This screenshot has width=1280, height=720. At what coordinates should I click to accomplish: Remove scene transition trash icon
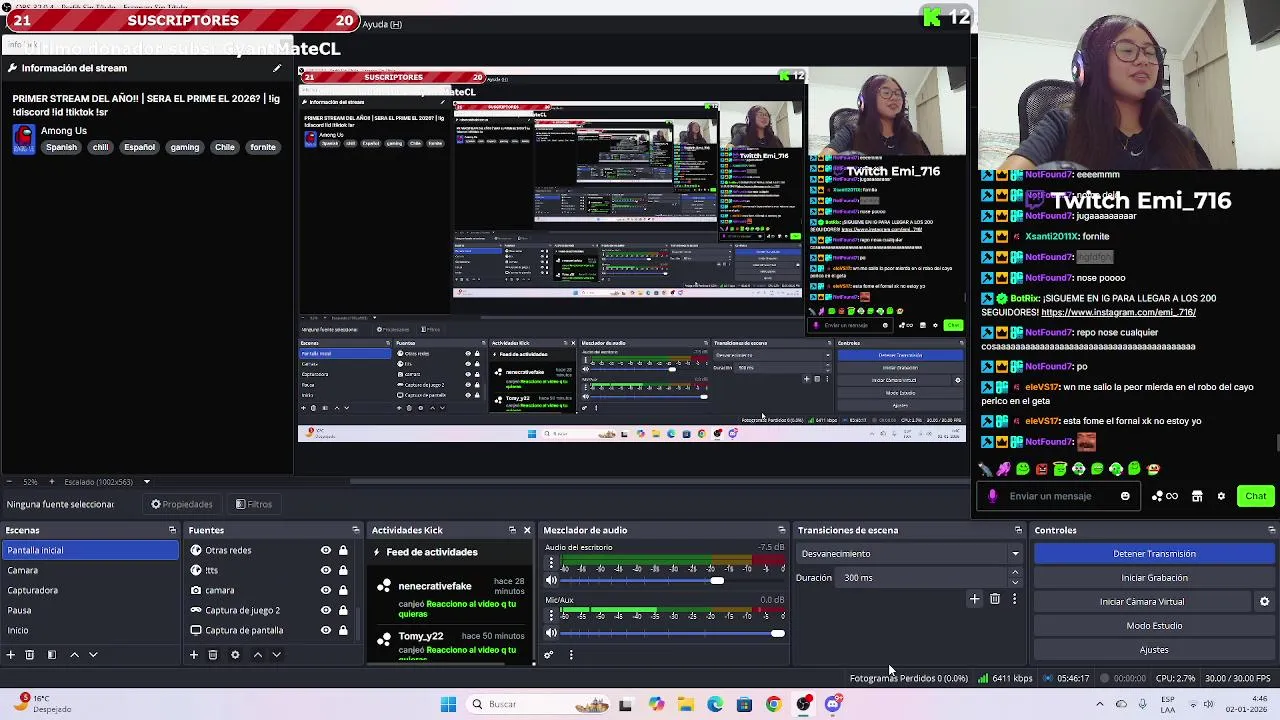click(x=995, y=599)
